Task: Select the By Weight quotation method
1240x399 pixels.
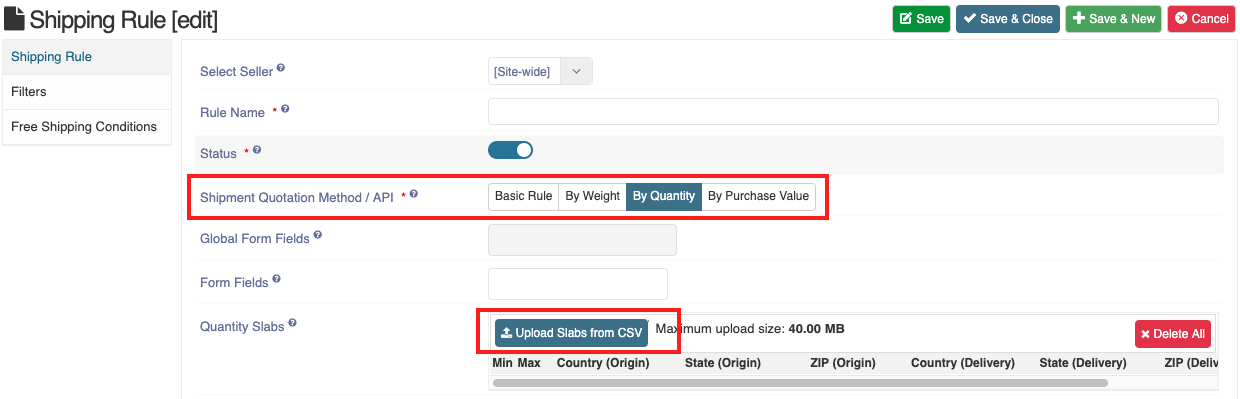Action: pyautogui.click(x=592, y=196)
